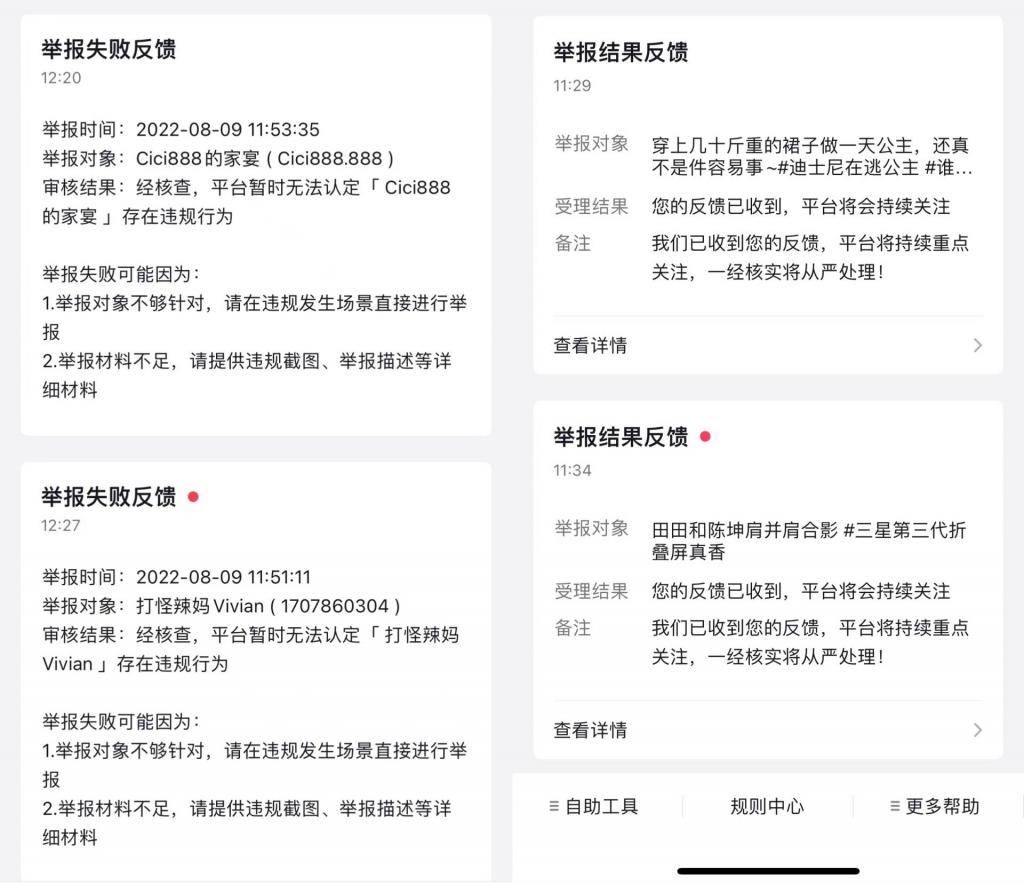The height and width of the screenshot is (885, 1024).
Task: Select the 11:34 举报结果反馈 heading
Action: click(x=621, y=437)
